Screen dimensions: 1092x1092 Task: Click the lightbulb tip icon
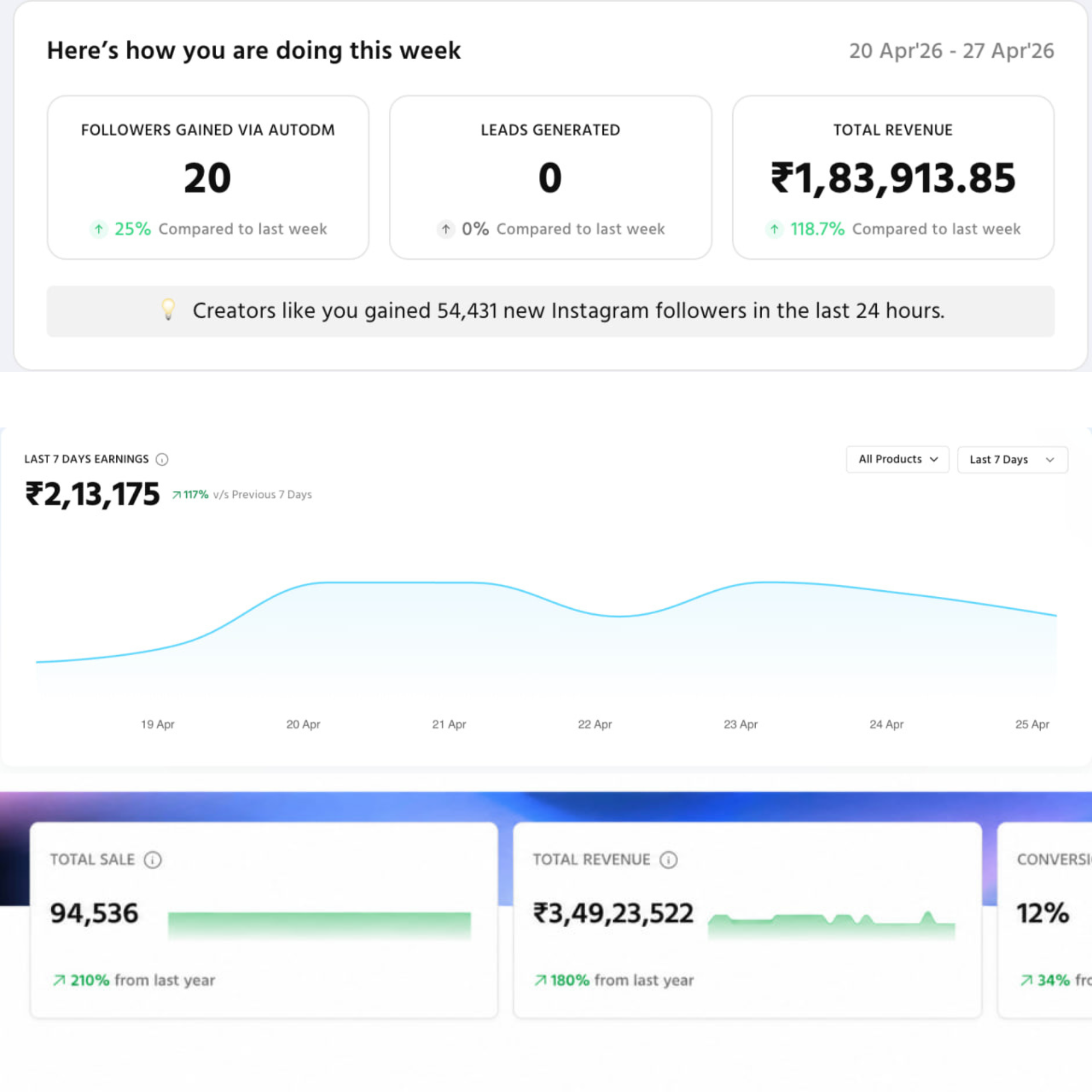(x=168, y=310)
